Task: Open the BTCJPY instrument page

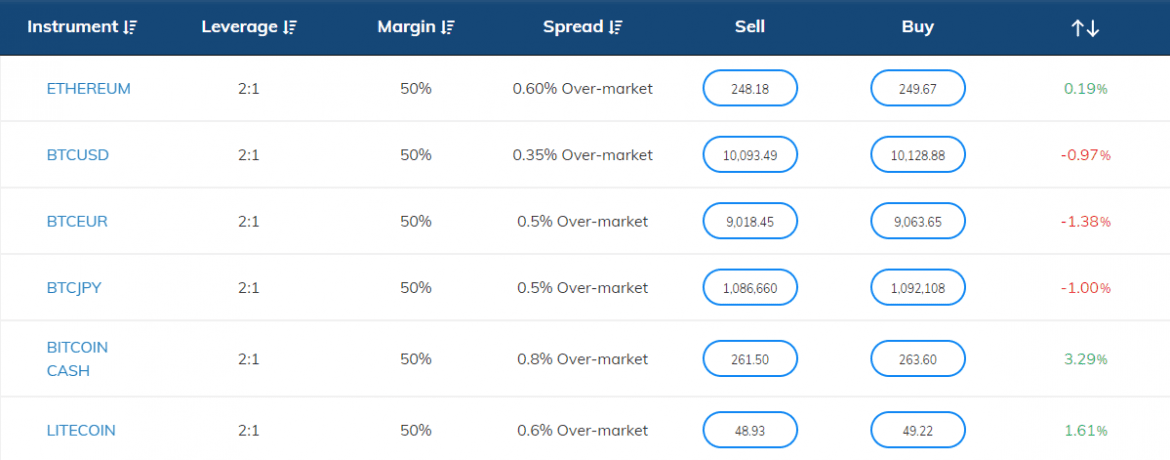Action: [x=74, y=287]
